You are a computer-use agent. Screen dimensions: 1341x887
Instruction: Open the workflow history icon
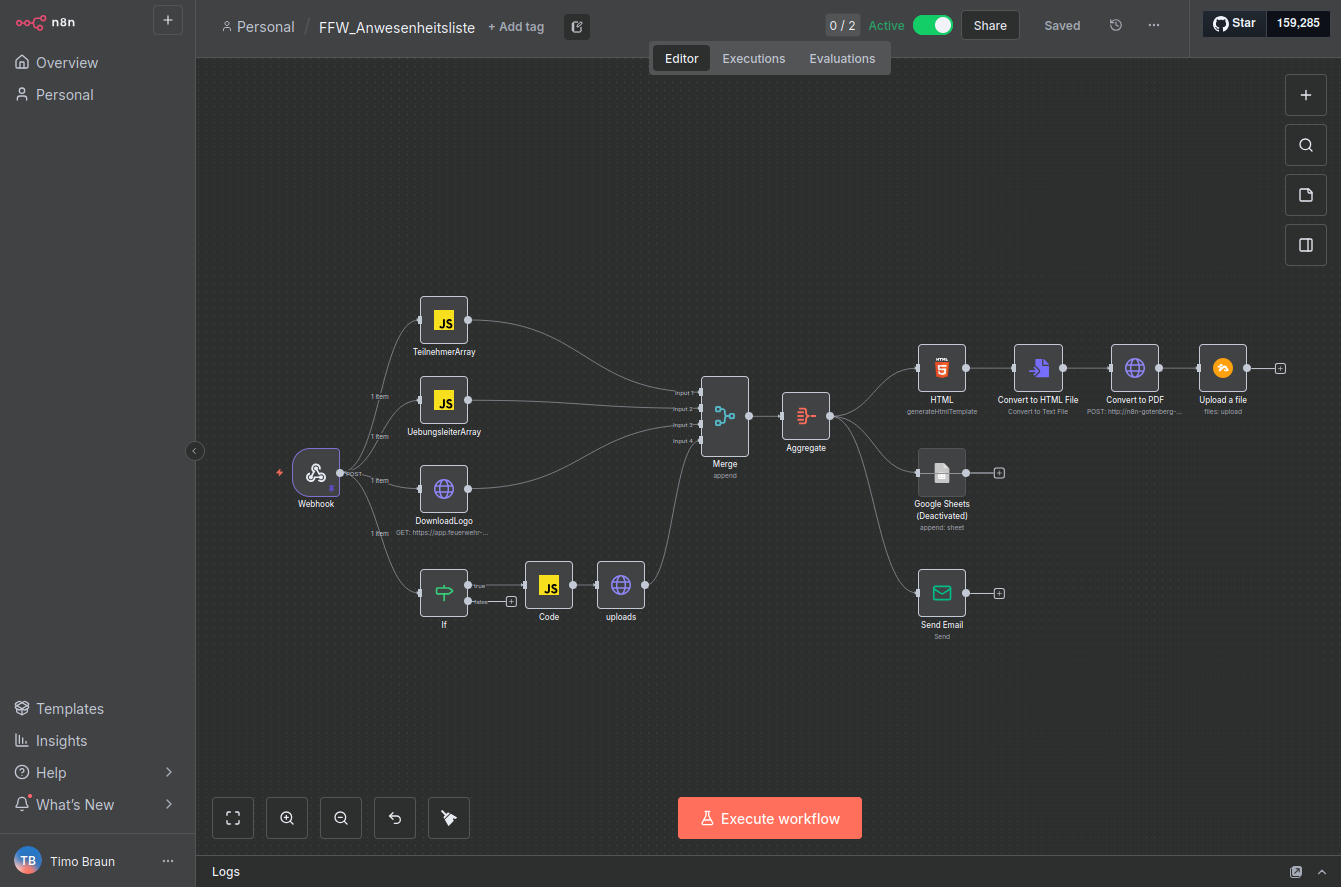(1116, 26)
